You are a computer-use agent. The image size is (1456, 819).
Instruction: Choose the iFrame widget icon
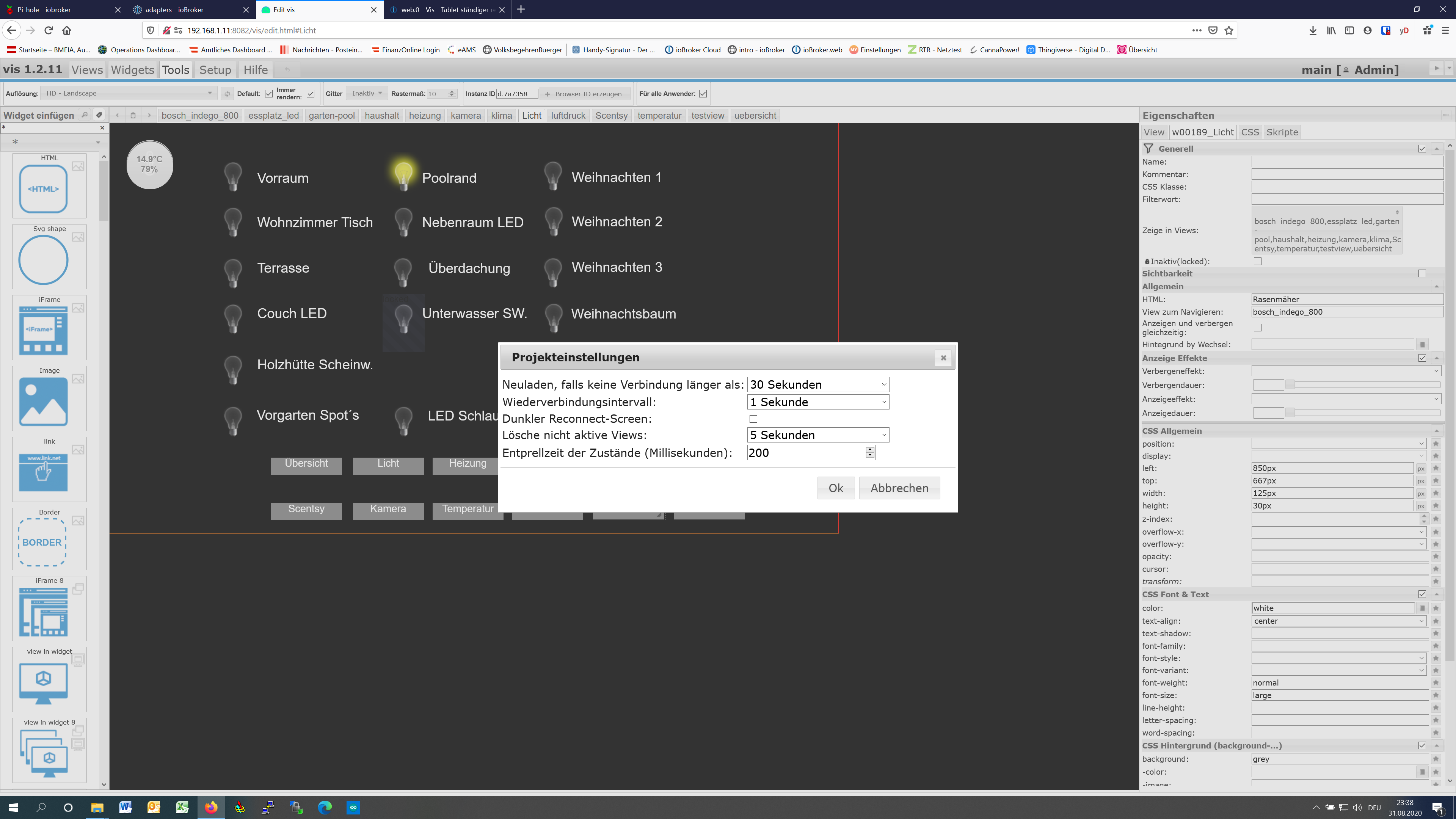pyautogui.click(x=43, y=330)
